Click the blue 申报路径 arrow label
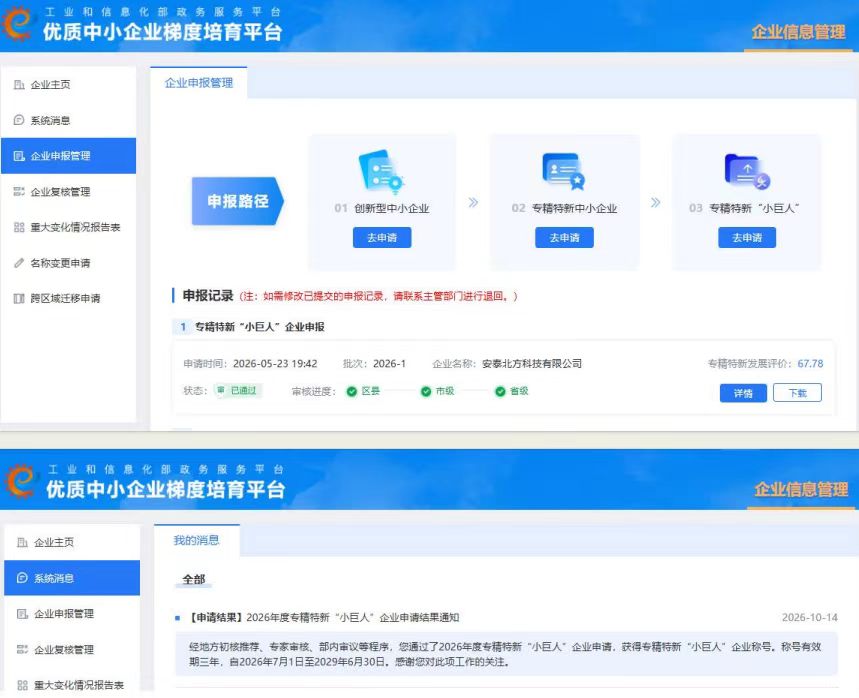859x698 pixels. (x=238, y=201)
